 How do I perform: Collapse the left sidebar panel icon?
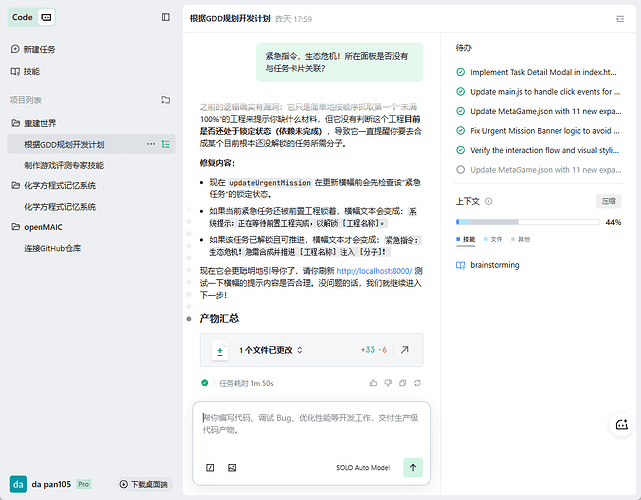(166, 17)
